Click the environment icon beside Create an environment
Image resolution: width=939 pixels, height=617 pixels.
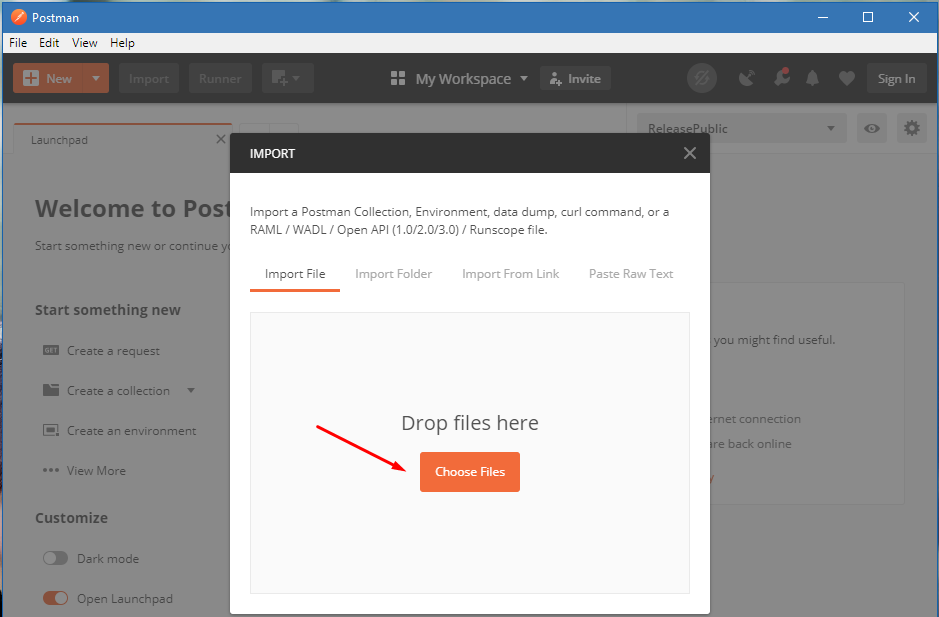[x=51, y=430]
